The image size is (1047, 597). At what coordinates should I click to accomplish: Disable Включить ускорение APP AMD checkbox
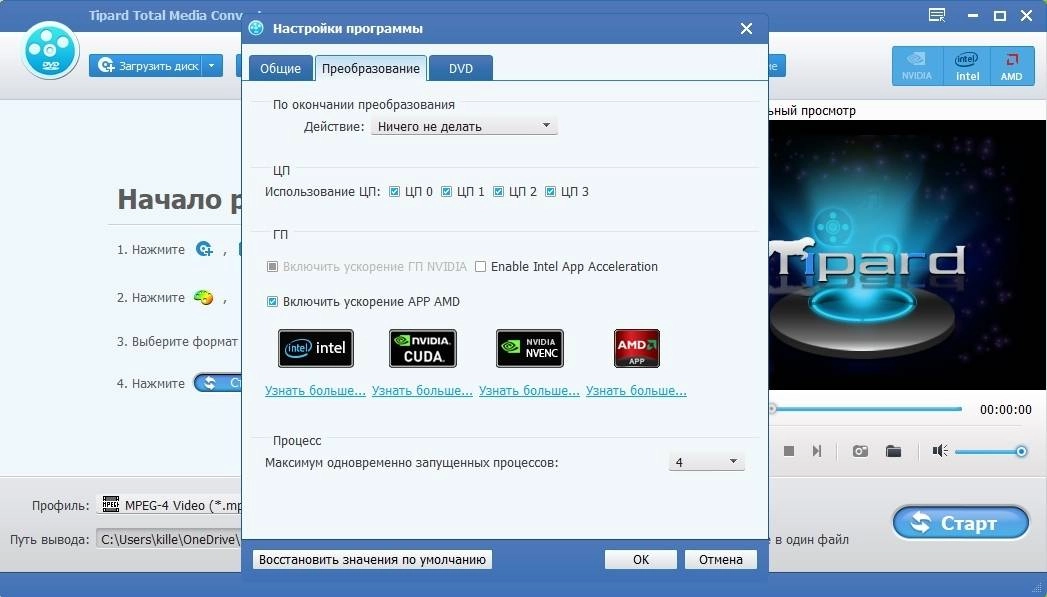pos(272,302)
